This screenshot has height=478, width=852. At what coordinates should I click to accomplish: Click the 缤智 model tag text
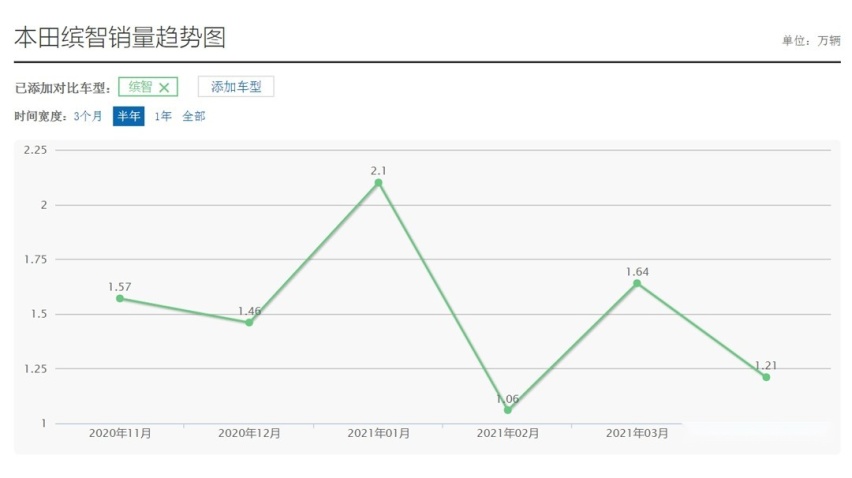click(x=140, y=87)
